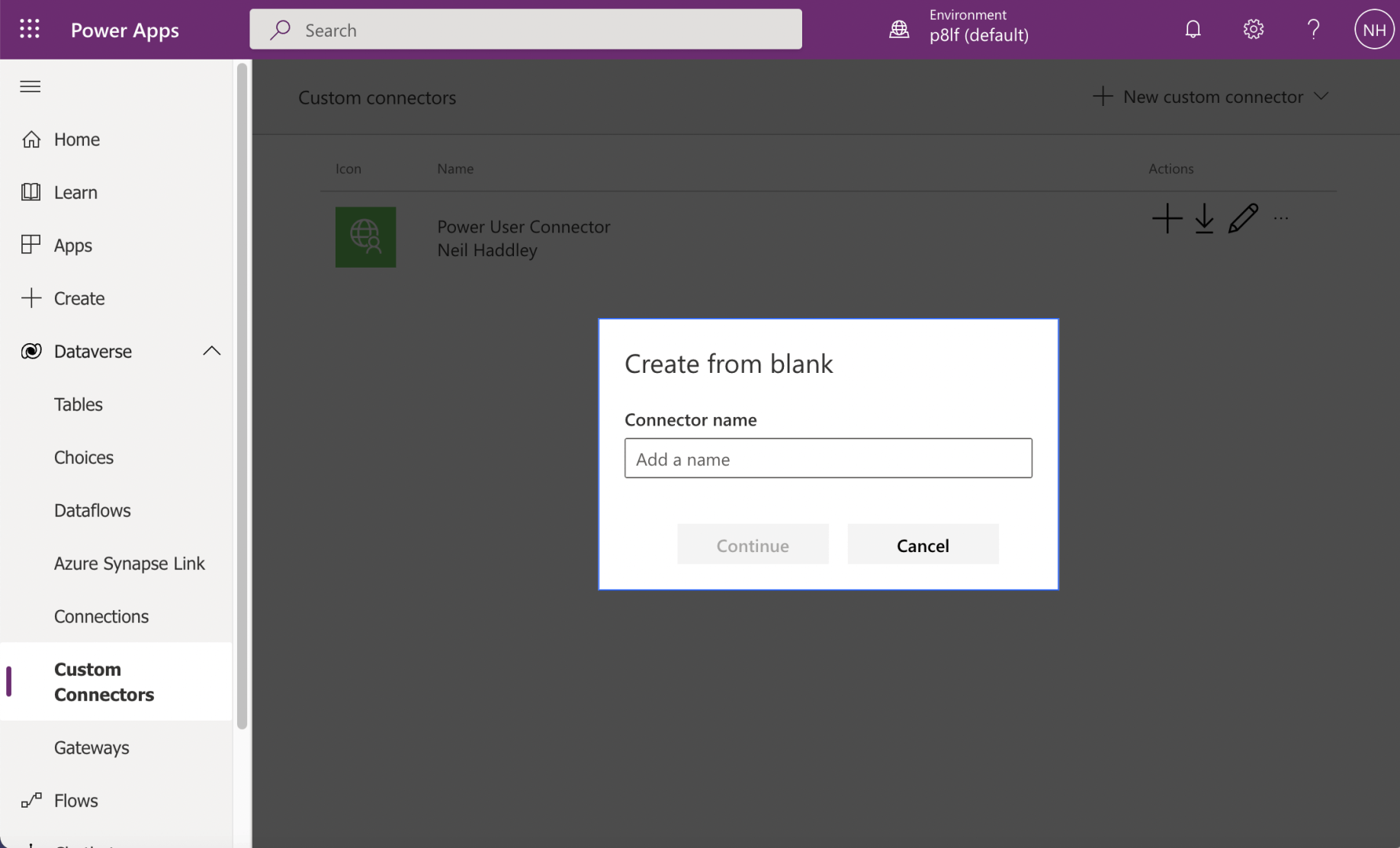This screenshot has height=848, width=1400.
Task: Edit the Power User Connector with pencil
Action: point(1243,219)
